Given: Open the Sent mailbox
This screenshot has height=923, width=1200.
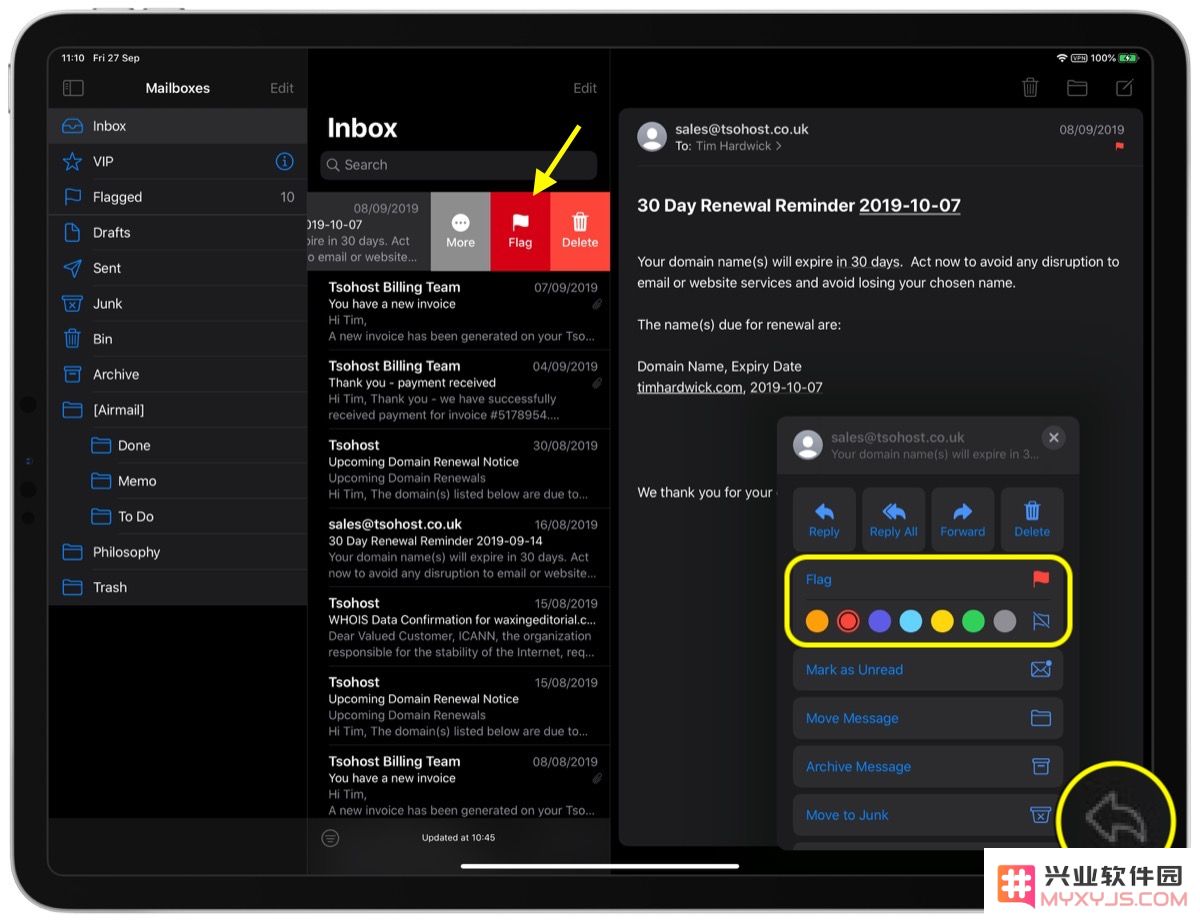Looking at the screenshot, I should tap(178, 268).
